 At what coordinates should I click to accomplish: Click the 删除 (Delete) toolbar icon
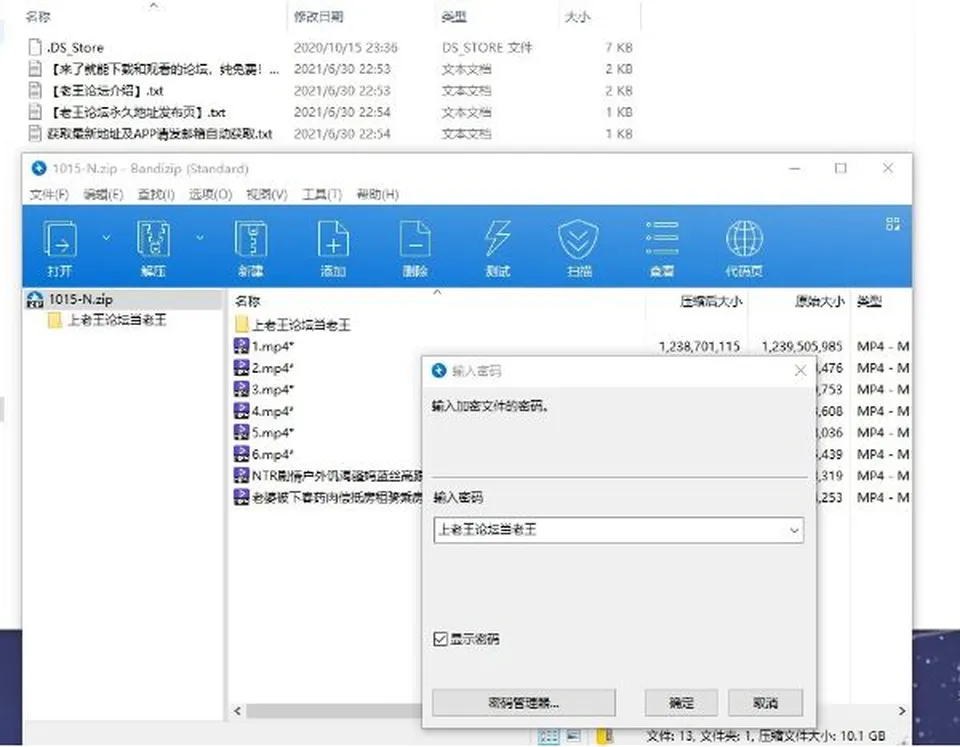point(415,239)
